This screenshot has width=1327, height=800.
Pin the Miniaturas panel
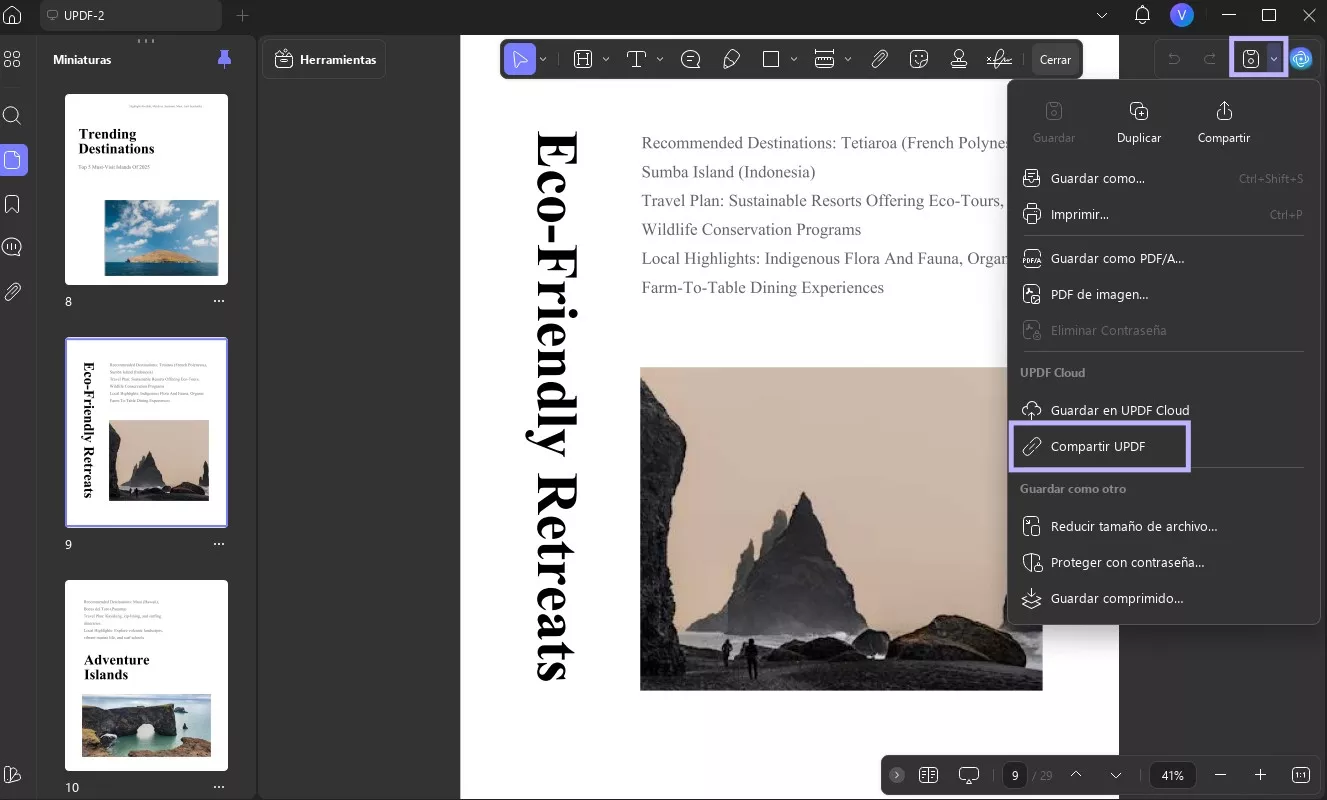pos(224,59)
